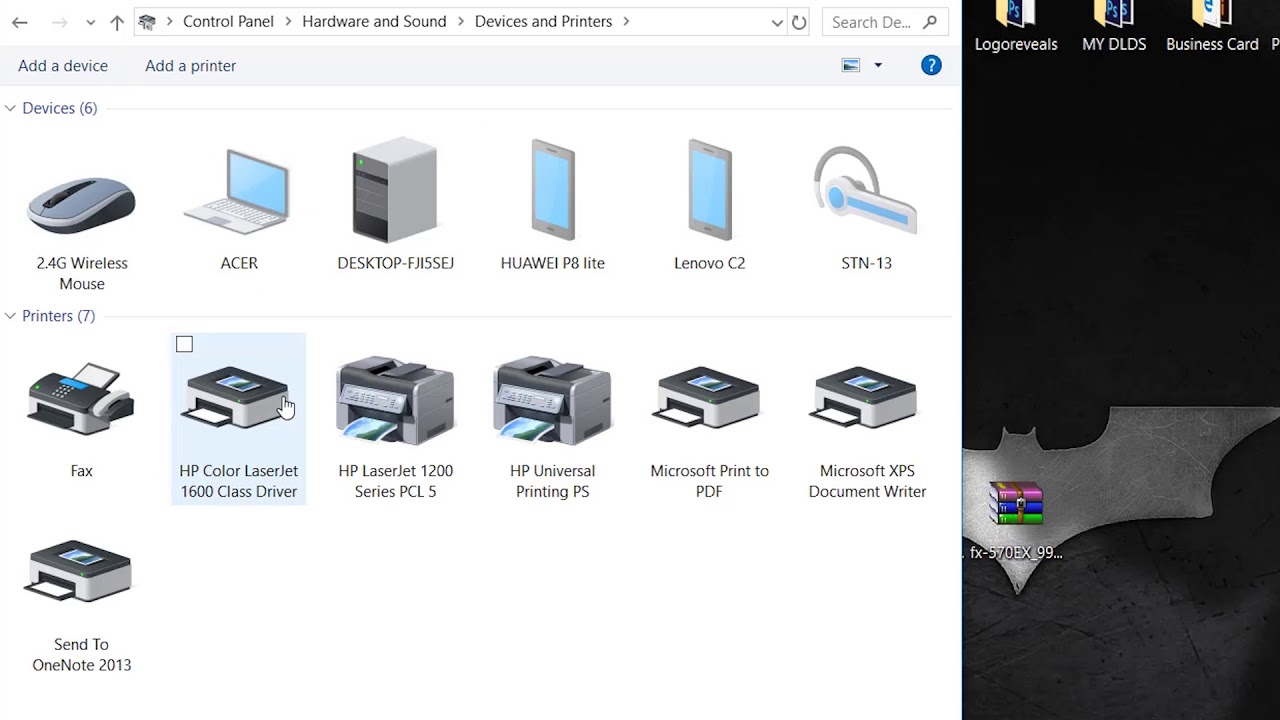Go back with the back arrow
1280x720 pixels.
(x=20, y=22)
